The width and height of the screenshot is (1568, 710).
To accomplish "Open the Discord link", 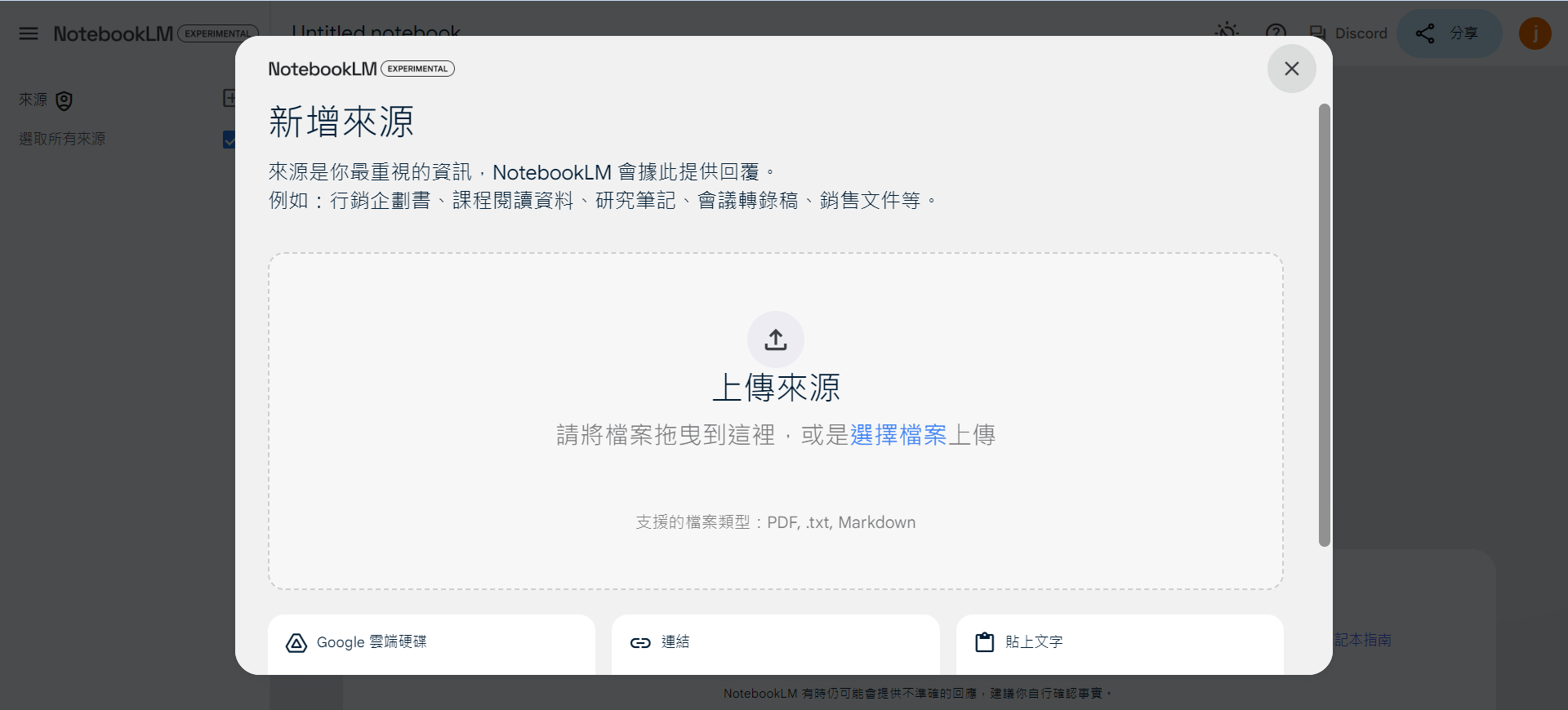I will click(x=1348, y=33).
